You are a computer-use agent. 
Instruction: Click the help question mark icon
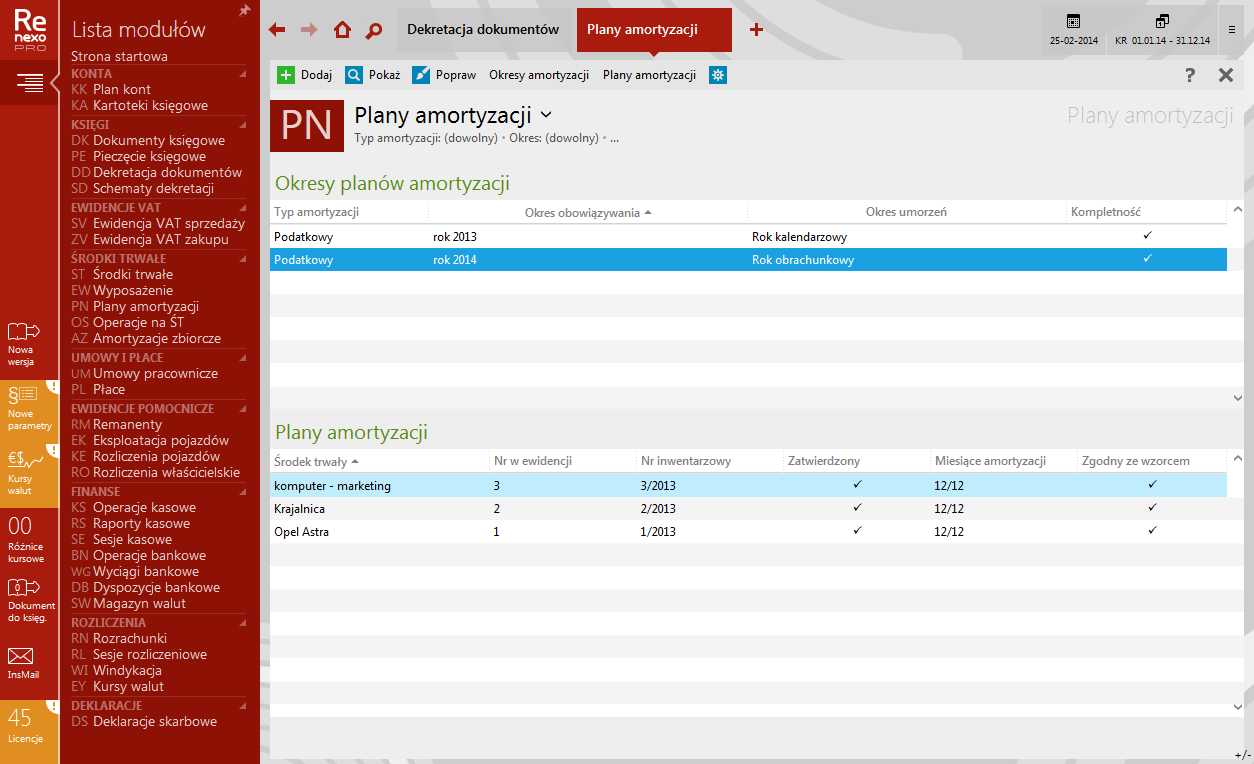pyautogui.click(x=1189, y=75)
